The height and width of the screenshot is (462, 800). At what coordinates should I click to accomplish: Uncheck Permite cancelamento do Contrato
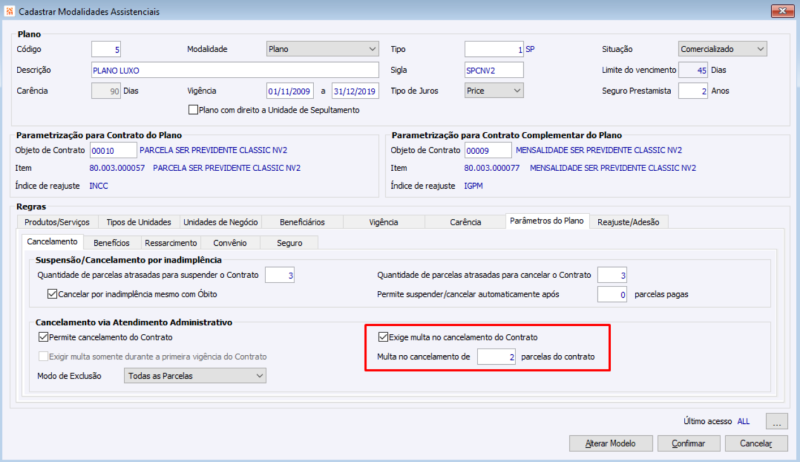[x=43, y=337]
